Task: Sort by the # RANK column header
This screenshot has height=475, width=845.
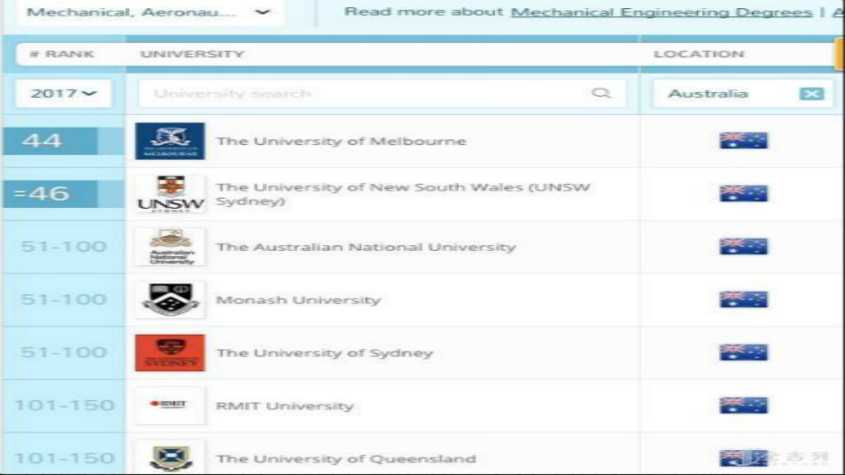Action: [61, 54]
